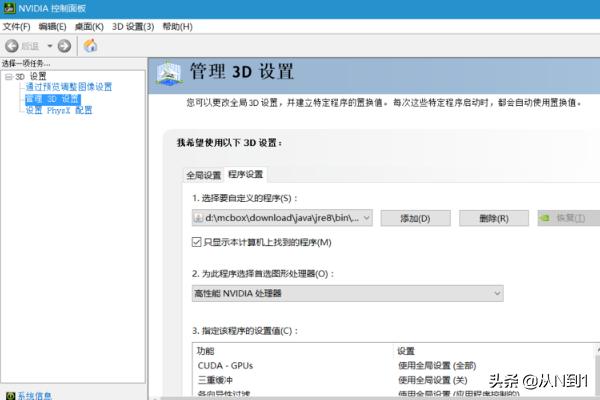
Task: Open the 桌面(K) menu
Action: (89, 27)
